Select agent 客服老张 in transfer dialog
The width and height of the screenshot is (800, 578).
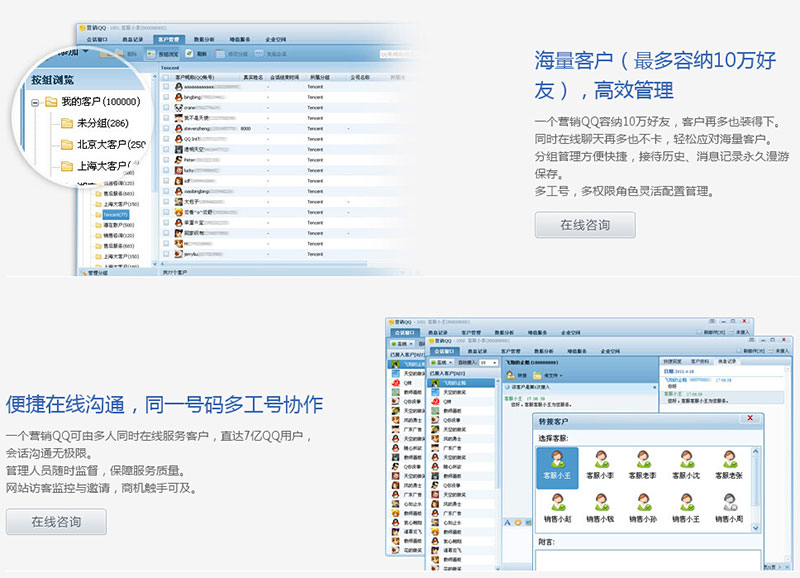pos(729,466)
